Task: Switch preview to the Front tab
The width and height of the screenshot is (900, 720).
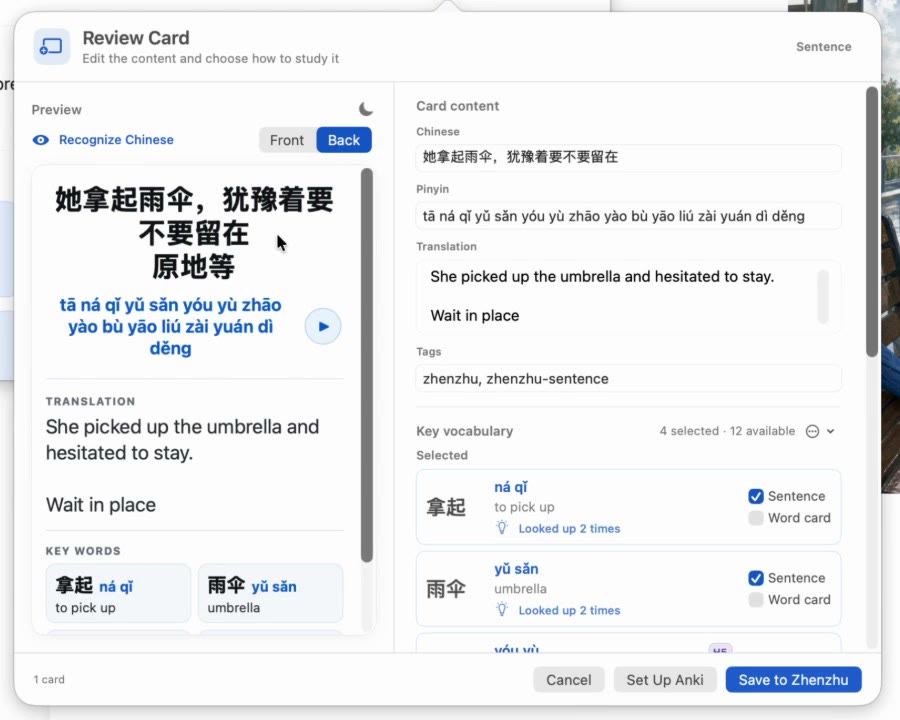Action: pyautogui.click(x=287, y=140)
